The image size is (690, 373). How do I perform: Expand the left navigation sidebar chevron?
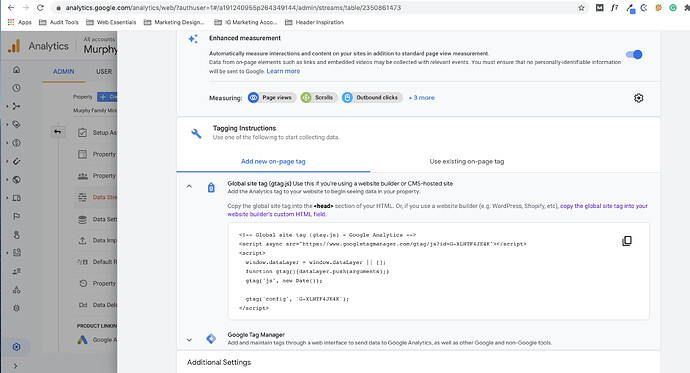tap(15, 366)
